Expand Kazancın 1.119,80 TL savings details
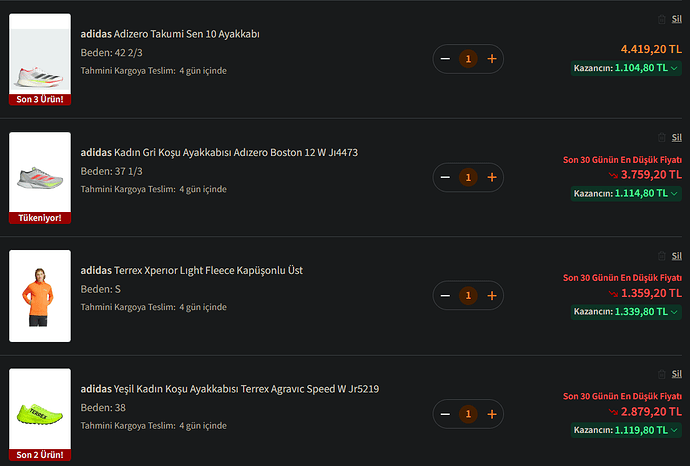This screenshot has height=466, width=690. [x=675, y=429]
